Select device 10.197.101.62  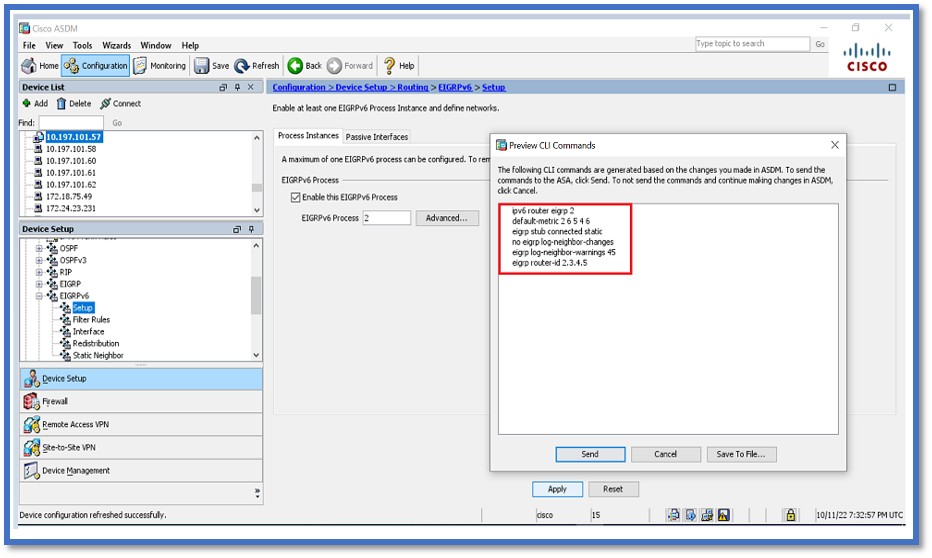[x=71, y=185]
